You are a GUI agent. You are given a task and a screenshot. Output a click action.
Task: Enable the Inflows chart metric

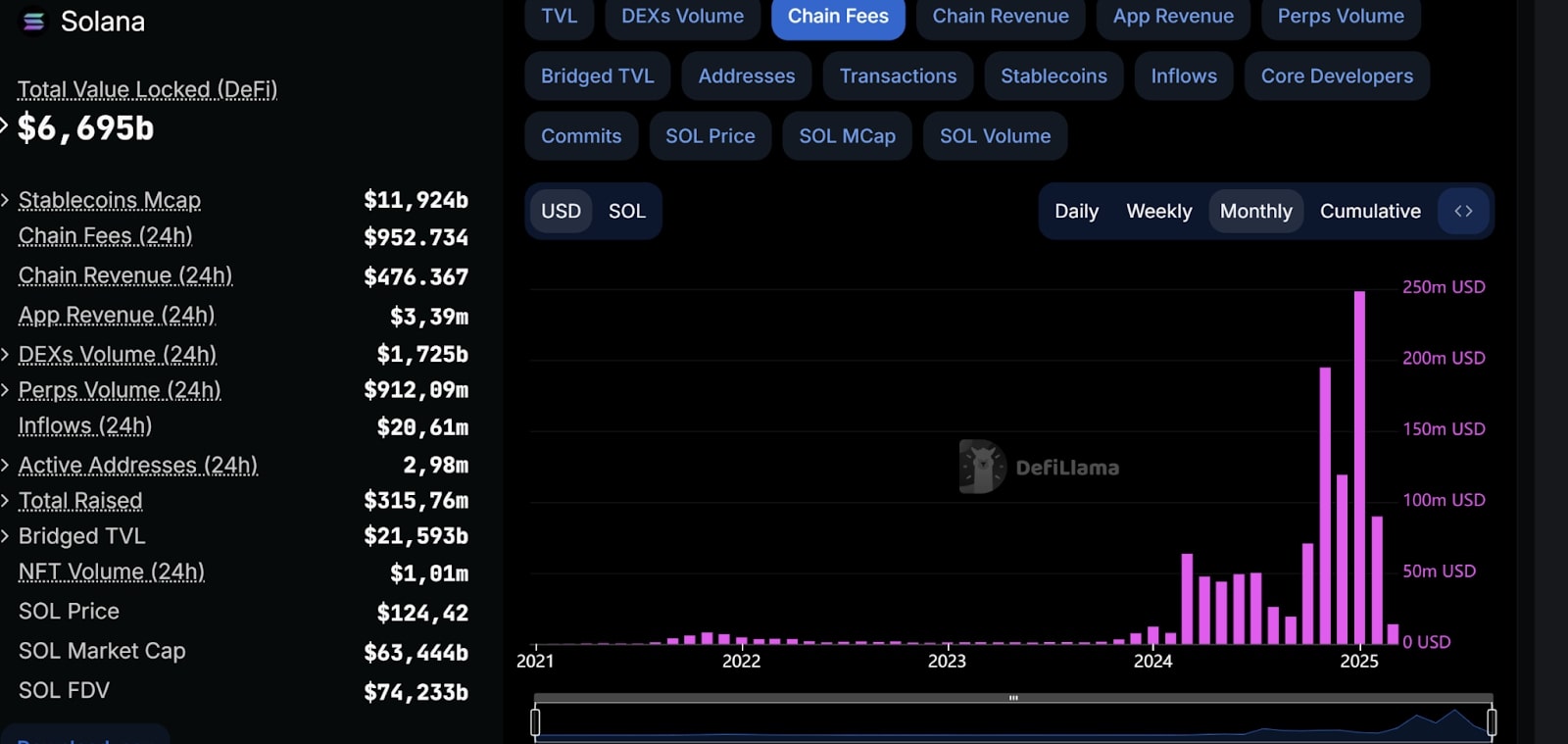click(1184, 76)
